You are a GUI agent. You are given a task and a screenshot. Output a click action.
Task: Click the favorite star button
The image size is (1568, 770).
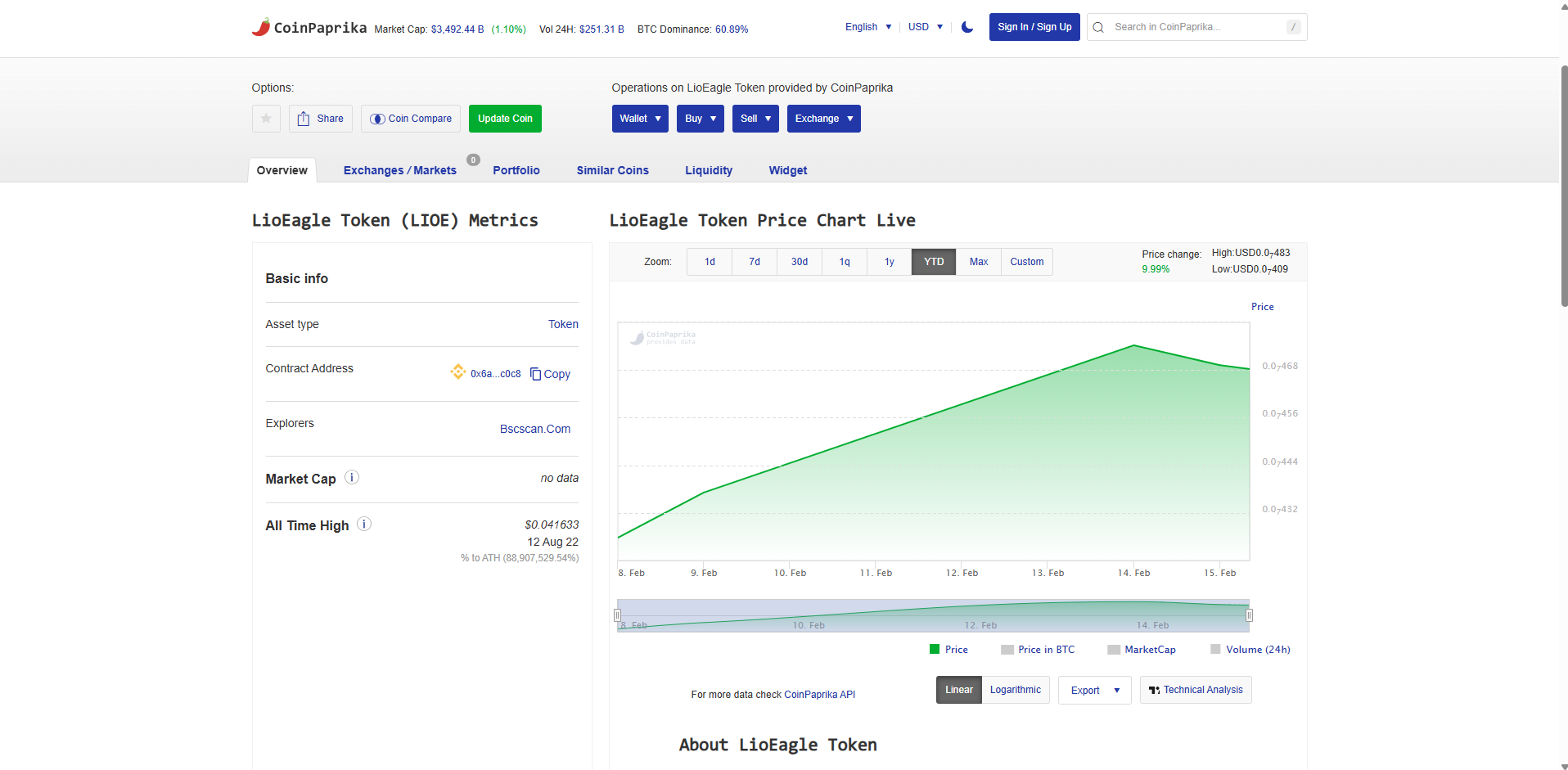[x=266, y=119]
